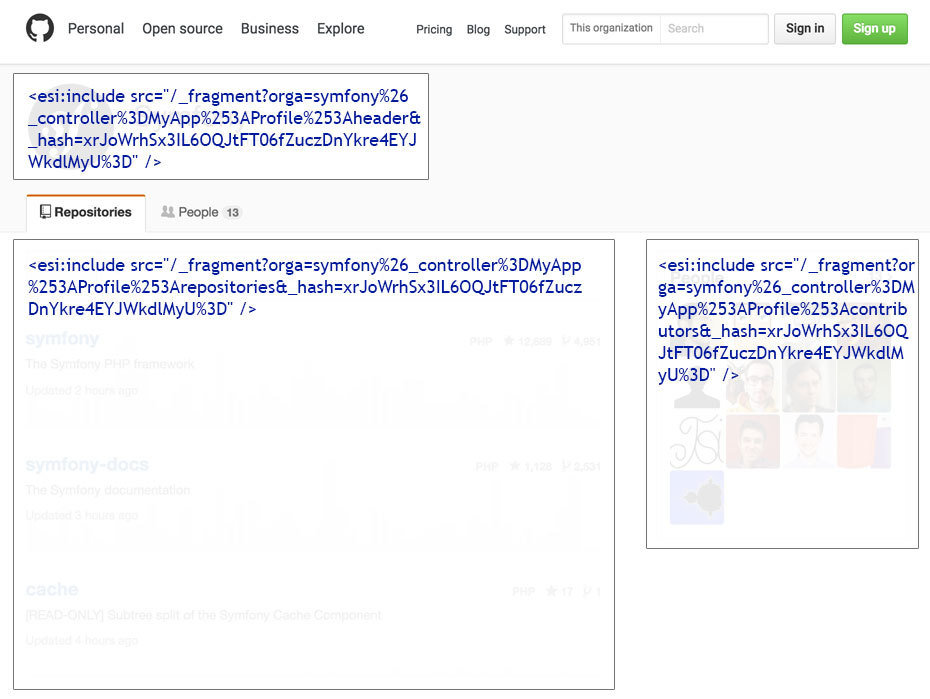This screenshot has height=699, width=930.
Task: Open the Business navigation item
Action: [269, 28]
